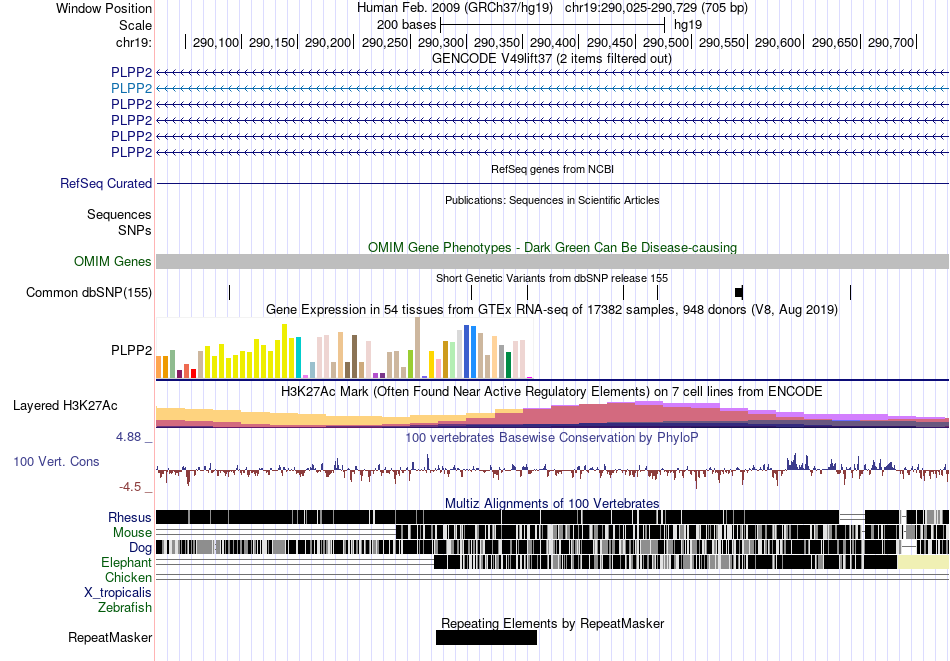
Task: Click the 'SNPs' label under Sequences
Action: click(135, 230)
